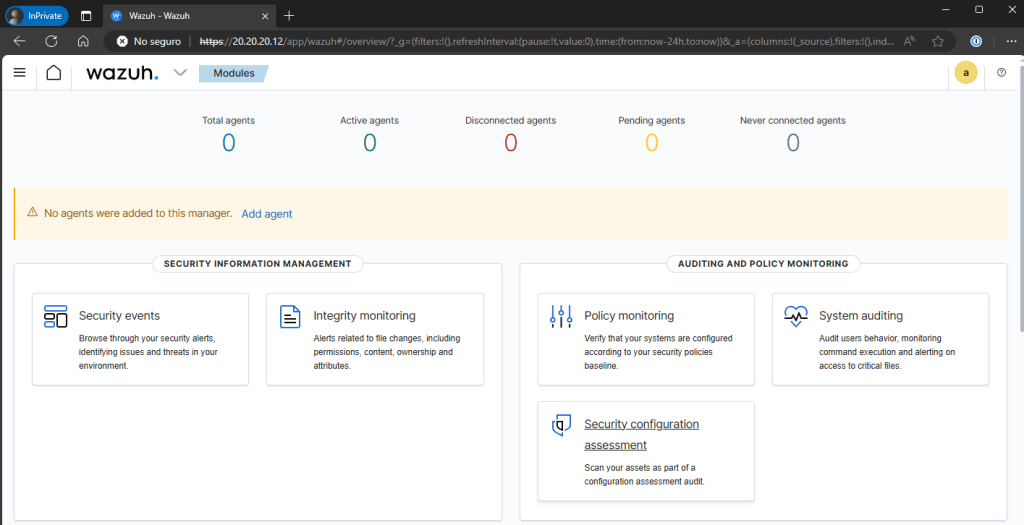
Task: Click the Policy monitoring sliders icon
Action: click(x=561, y=316)
